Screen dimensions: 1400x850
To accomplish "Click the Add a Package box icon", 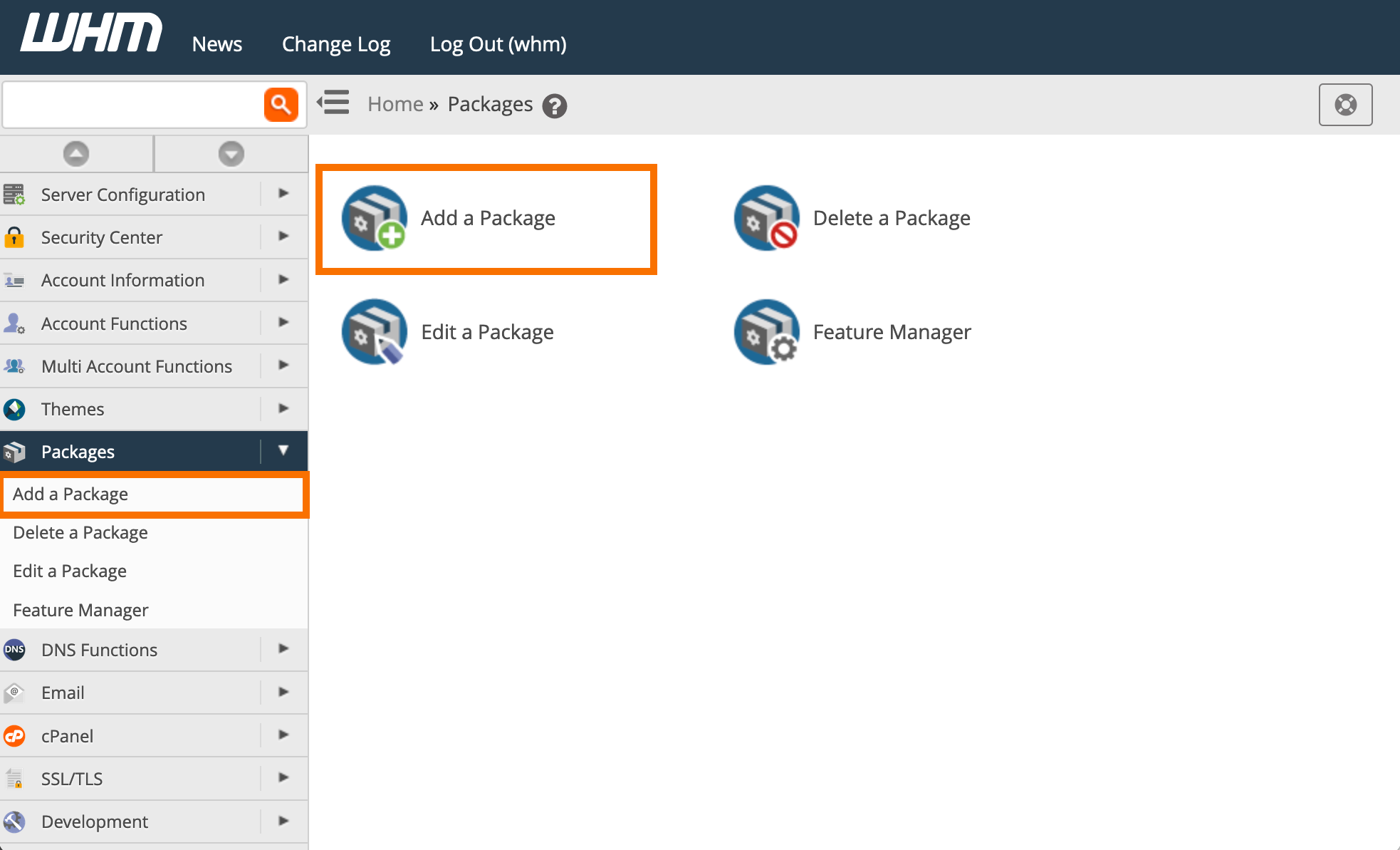I will pos(375,218).
